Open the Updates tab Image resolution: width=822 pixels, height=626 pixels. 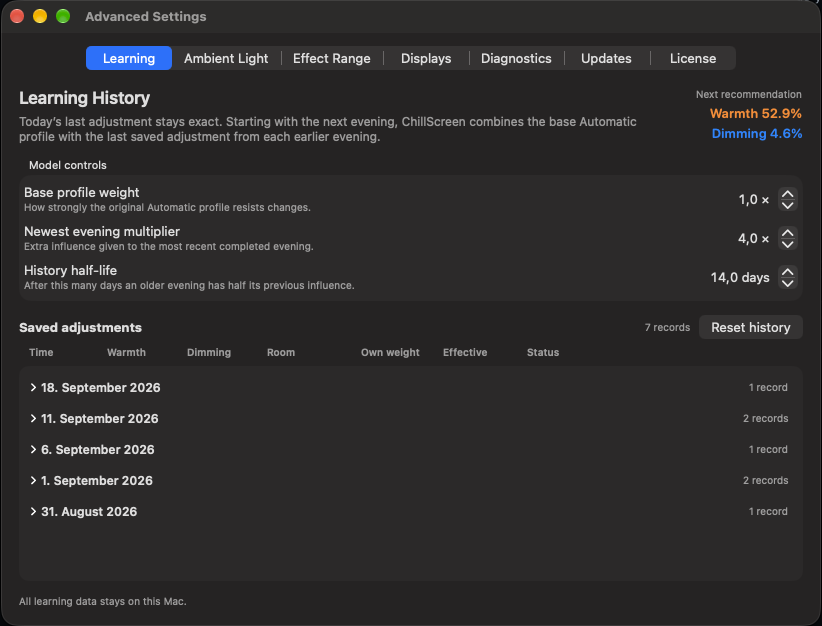[x=607, y=58]
